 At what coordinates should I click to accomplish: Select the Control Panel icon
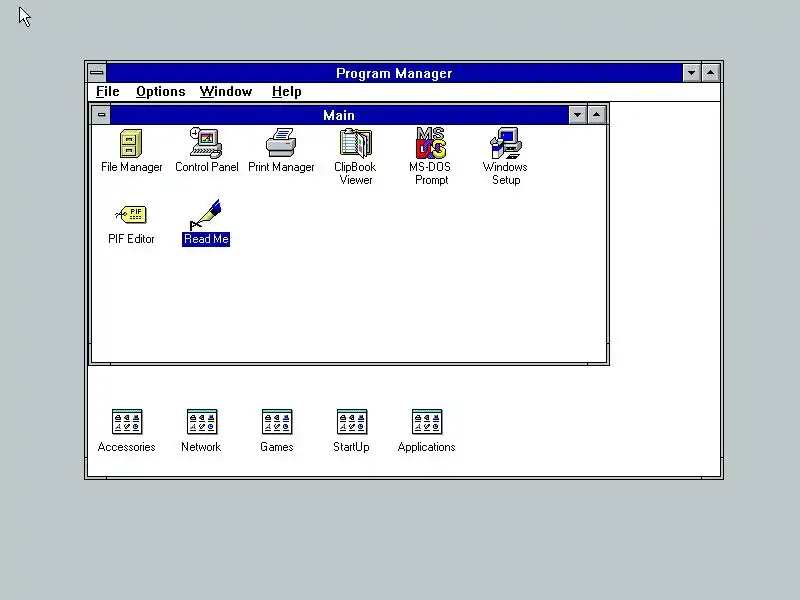tap(206, 143)
